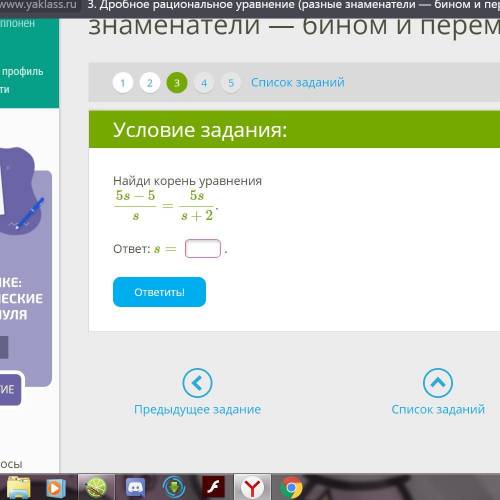The width and height of the screenshot is (500, 500).
Task: Open File Explorer from the taskbar
Action: 19,487
